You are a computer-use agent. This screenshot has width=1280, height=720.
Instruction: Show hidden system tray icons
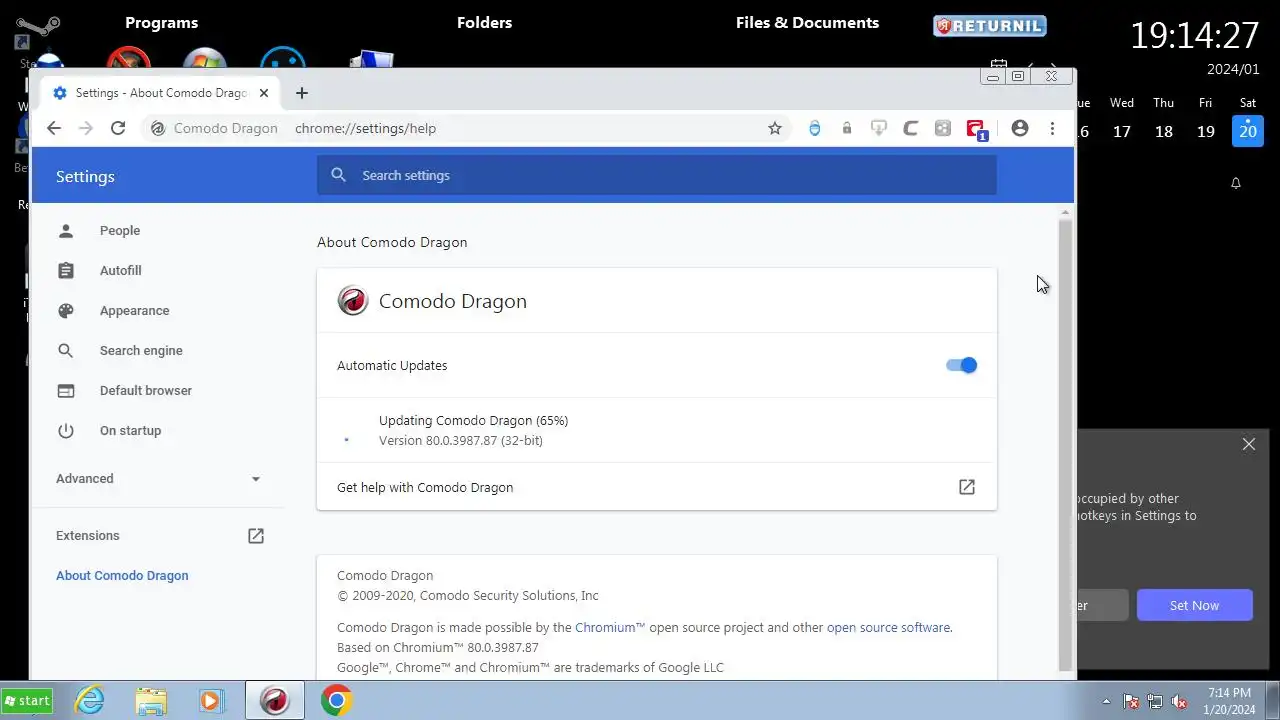coord(1106,701)
